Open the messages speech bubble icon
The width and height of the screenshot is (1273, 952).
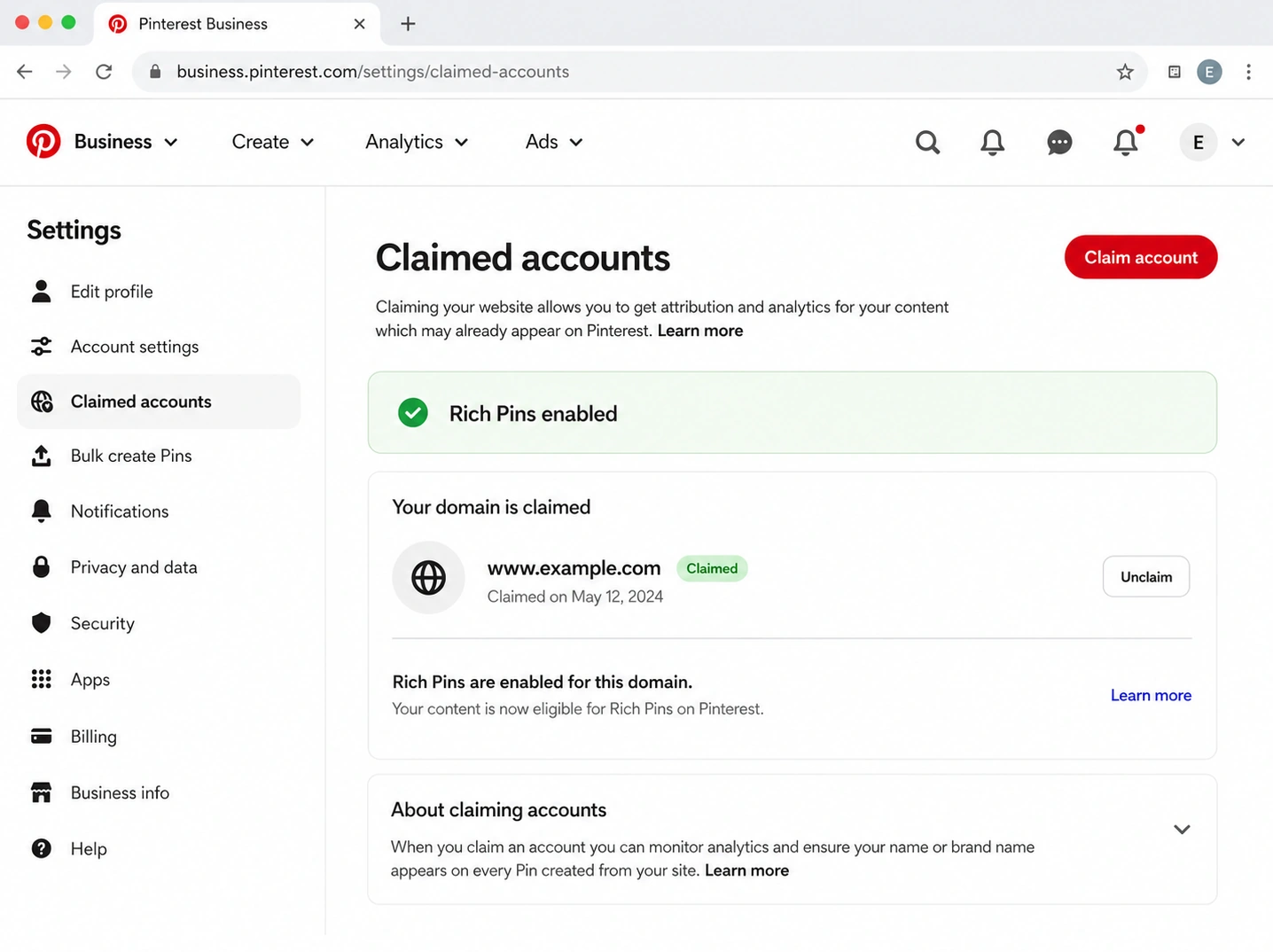1059,142
